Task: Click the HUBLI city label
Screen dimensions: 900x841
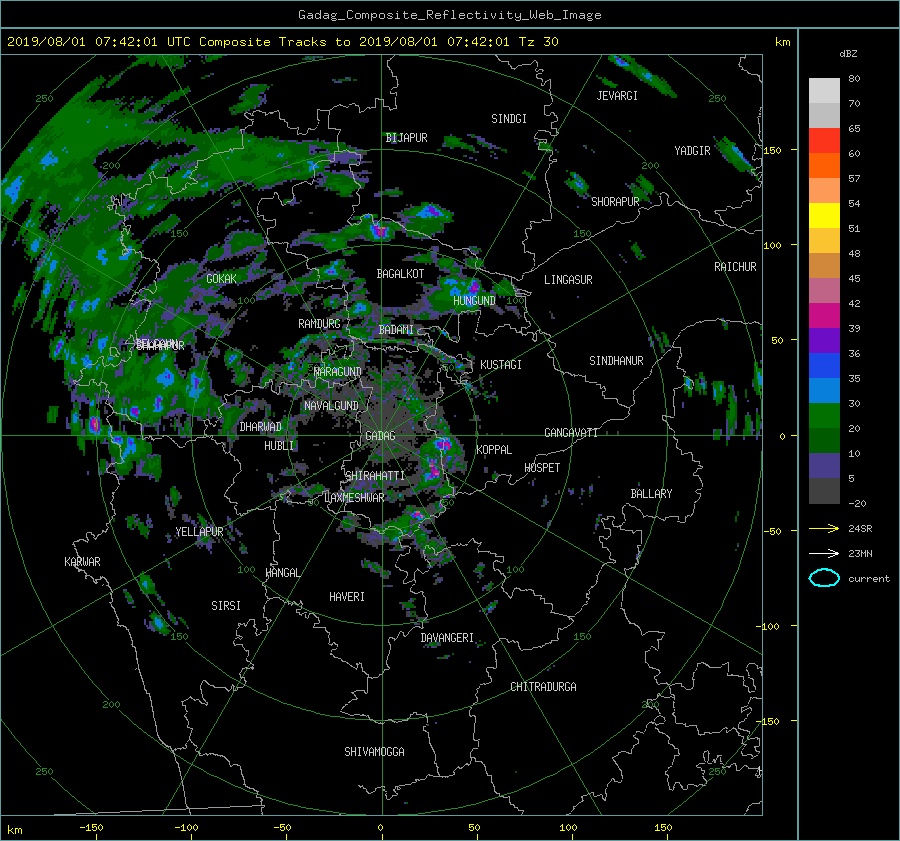Action: click(279, 446)
